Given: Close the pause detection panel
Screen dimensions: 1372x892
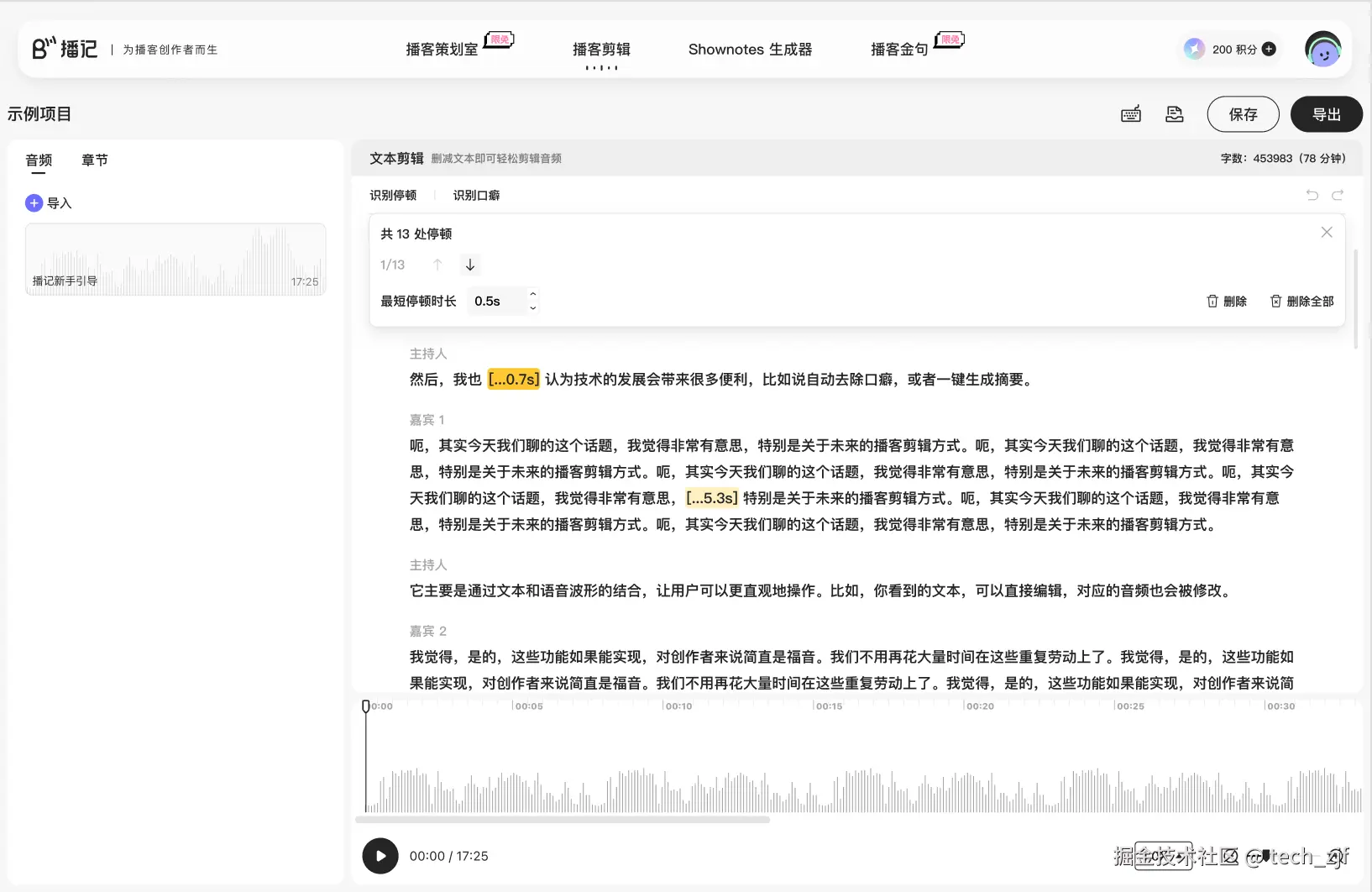Looking at the screenshot, I should pyautogui.click(x=1327, y=233).
